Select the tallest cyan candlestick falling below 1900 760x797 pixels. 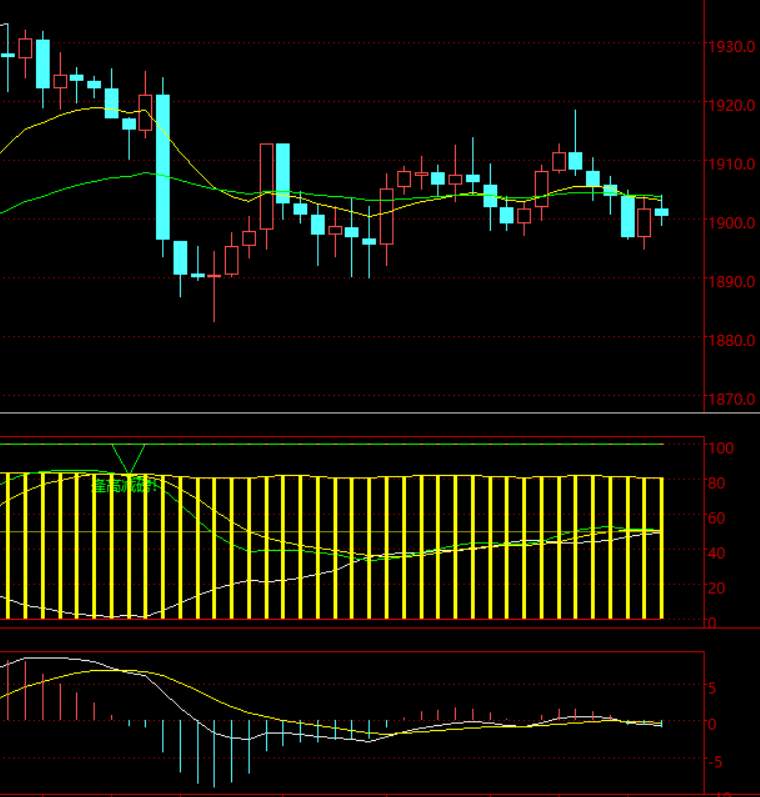[163, 167]
